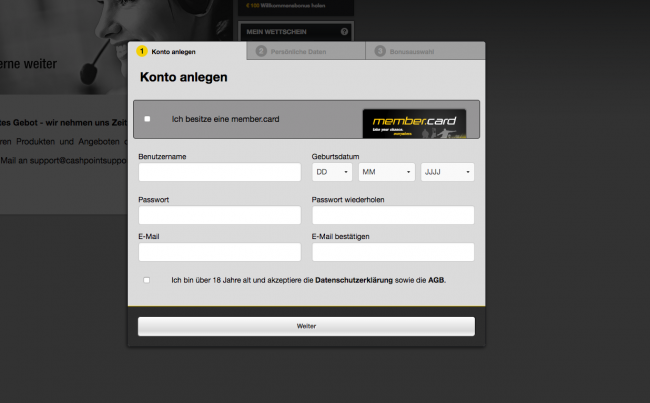The width and height of the screenshot is (650, 403).
Task: Expand the MM month dropdown
Action: (386, 172)
